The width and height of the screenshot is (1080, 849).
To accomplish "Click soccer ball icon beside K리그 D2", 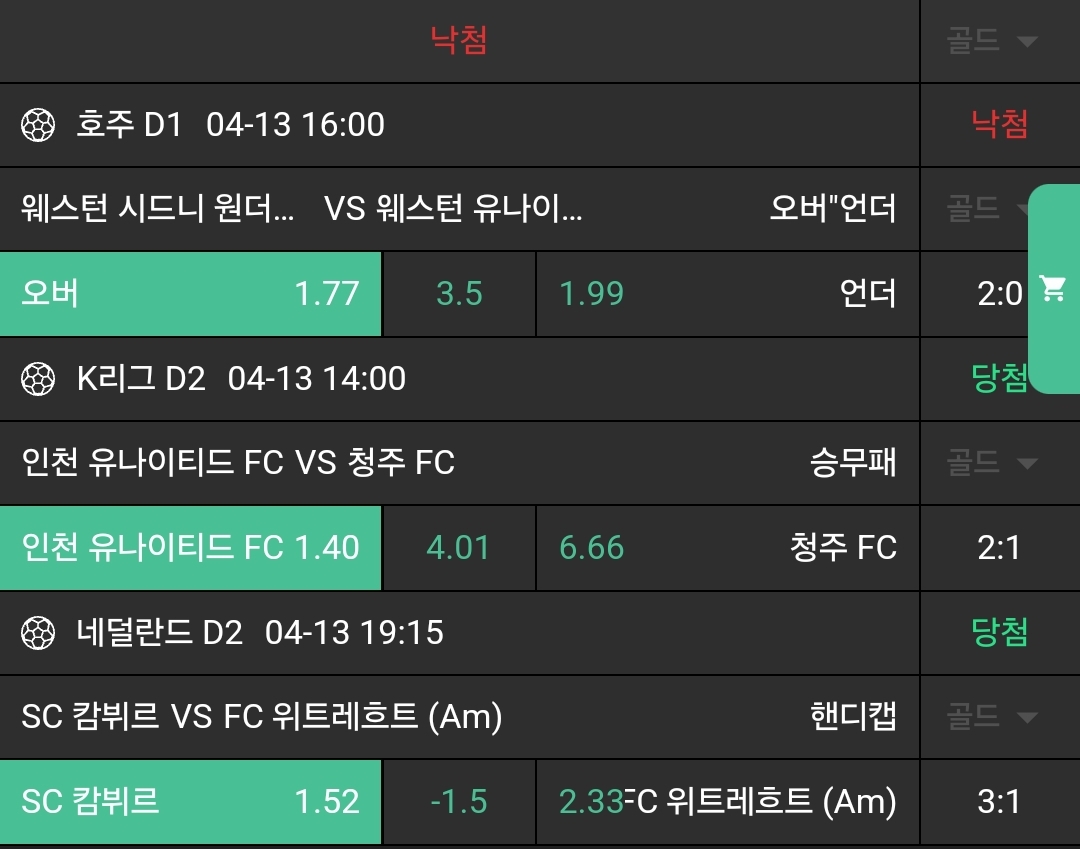I will (x=38, y=379).
